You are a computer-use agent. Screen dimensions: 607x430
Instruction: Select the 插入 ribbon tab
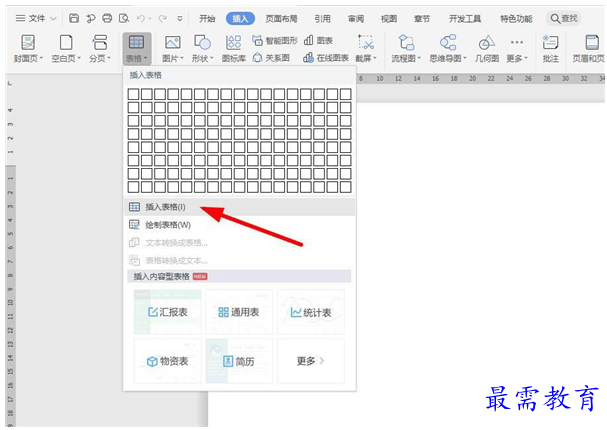point(240,19)
